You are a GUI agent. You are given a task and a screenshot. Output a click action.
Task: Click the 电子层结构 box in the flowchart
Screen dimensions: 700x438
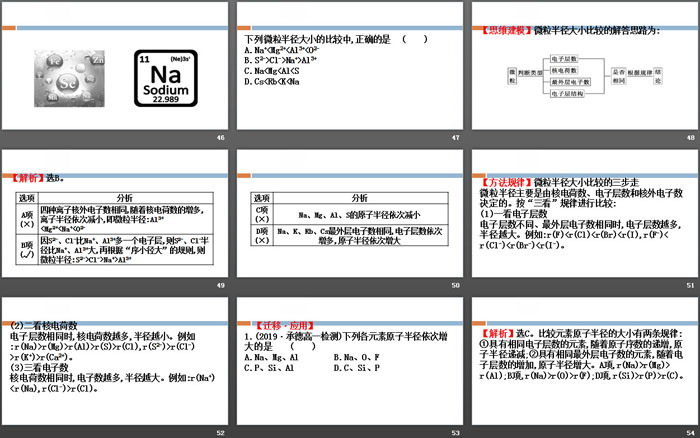click(x=567, y=93)
